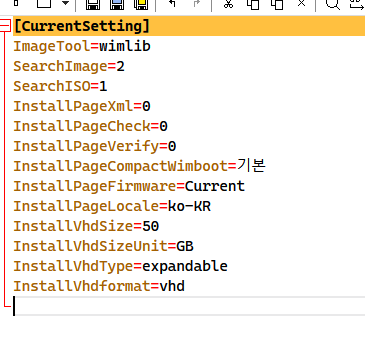
Task: Collapse the [CurrentSetting] section fold marker
Action: [5, 26]
